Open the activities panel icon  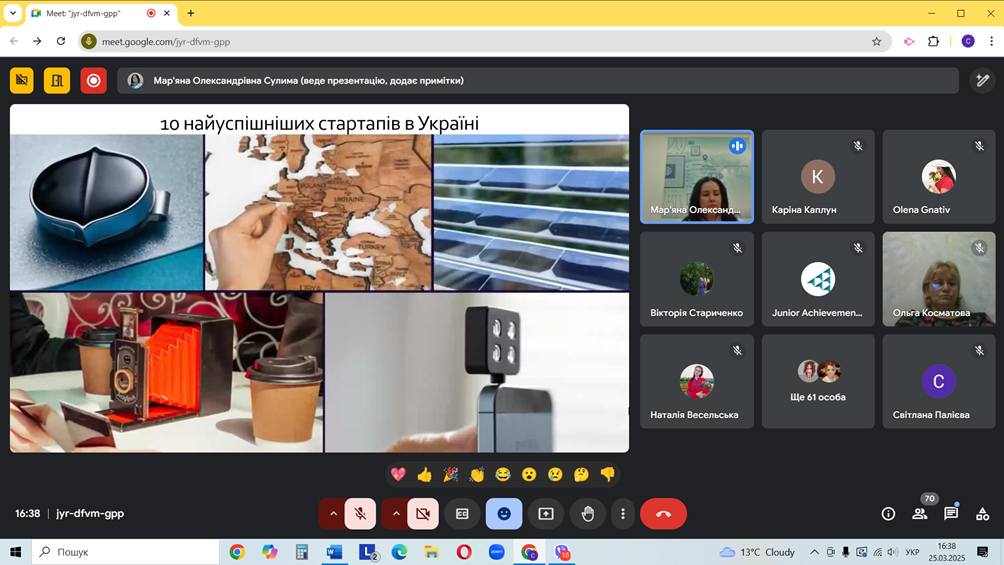click(x=982, y=514)
